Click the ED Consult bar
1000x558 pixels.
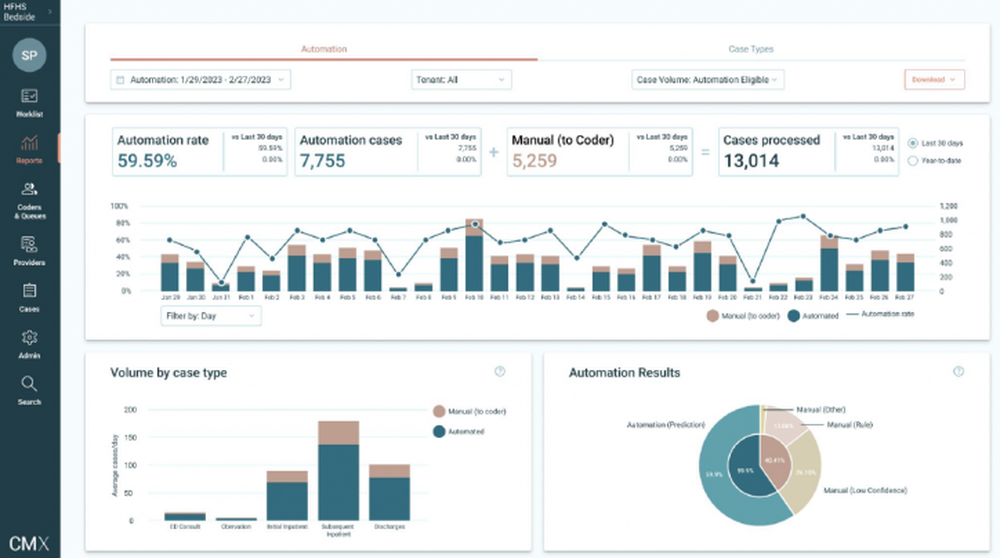tap(185, 517)
